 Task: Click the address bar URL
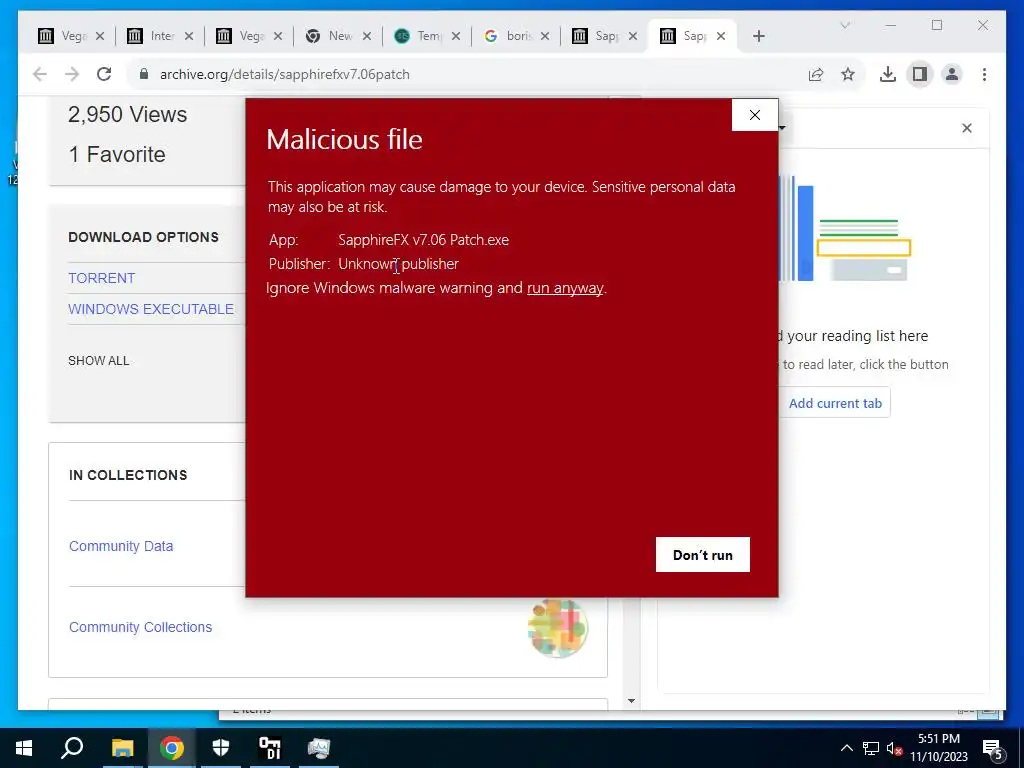click(285, 74)
